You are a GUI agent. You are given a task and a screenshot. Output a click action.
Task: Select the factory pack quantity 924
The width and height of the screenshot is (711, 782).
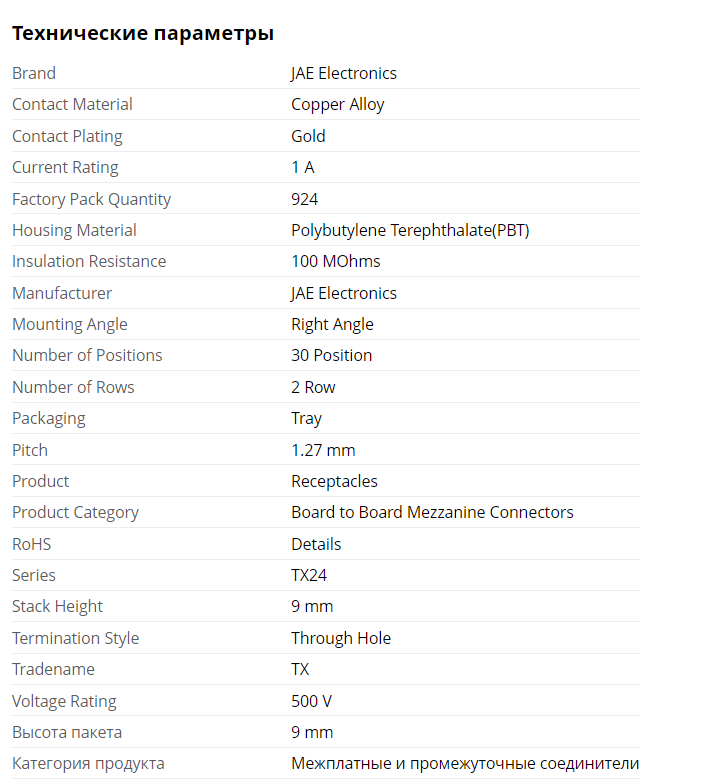click(x=304, y=199)
